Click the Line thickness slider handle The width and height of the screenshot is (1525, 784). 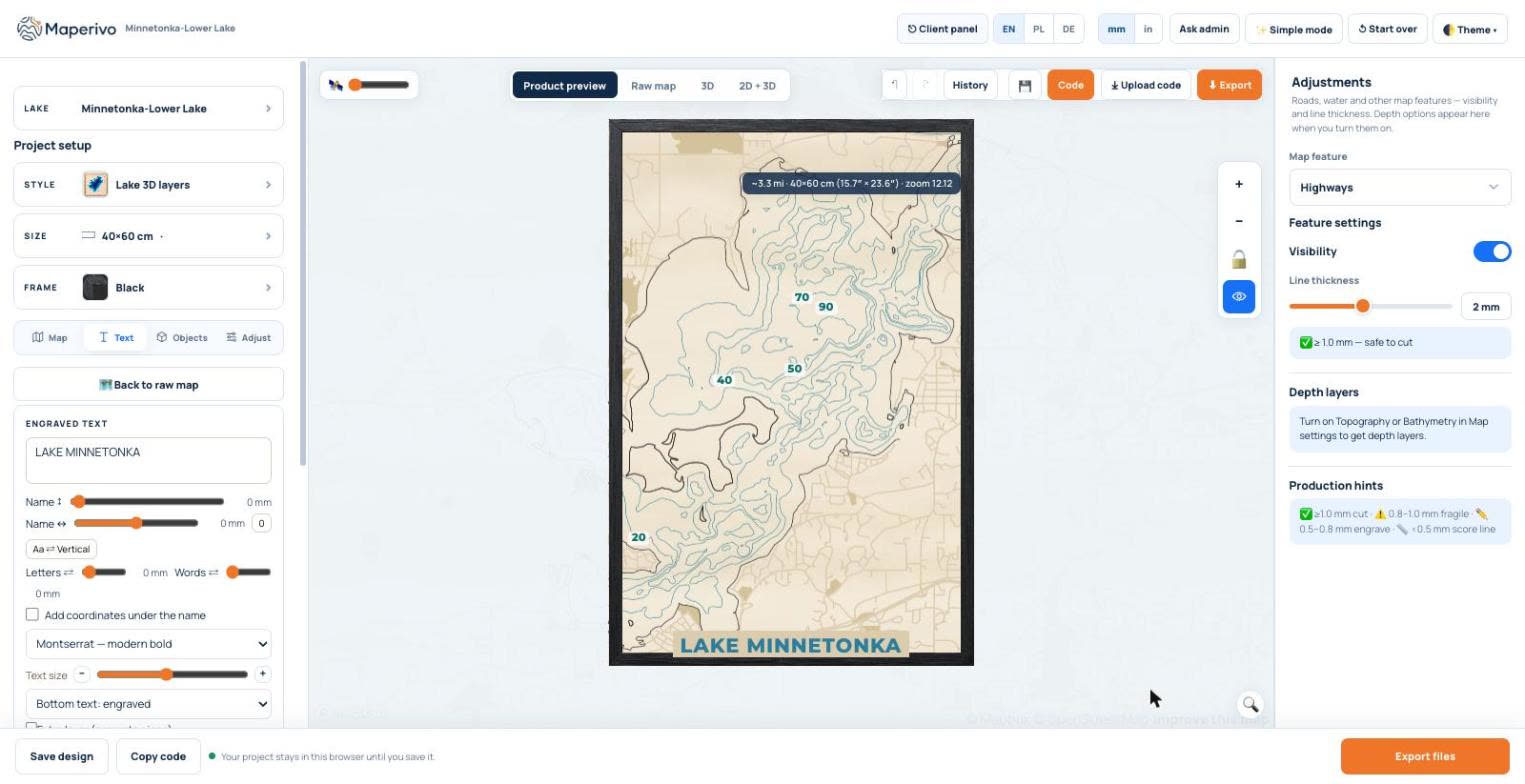pos(1362,306)
